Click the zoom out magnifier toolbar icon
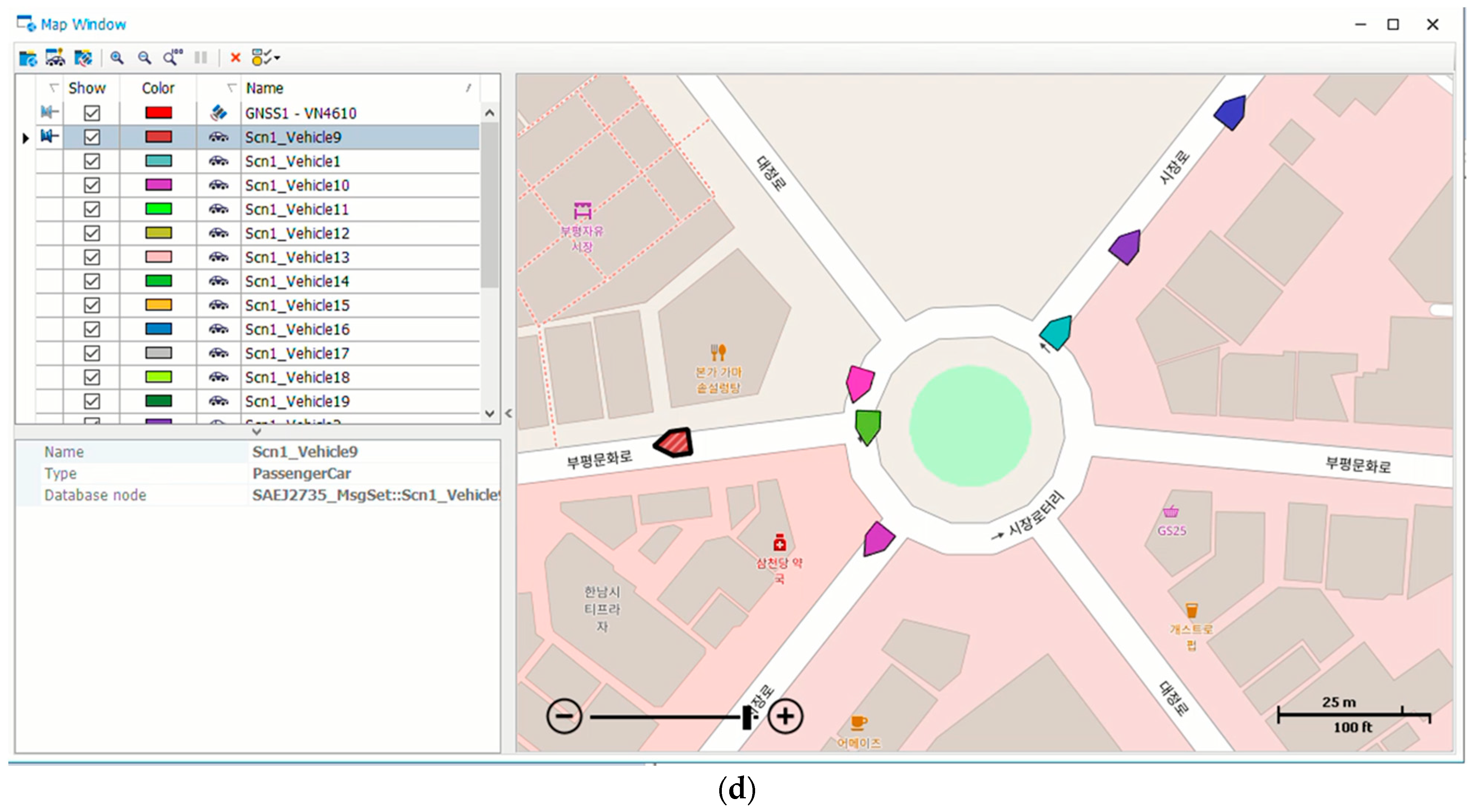The height and width of the screenshot is (812, 1474). point(144,58)
